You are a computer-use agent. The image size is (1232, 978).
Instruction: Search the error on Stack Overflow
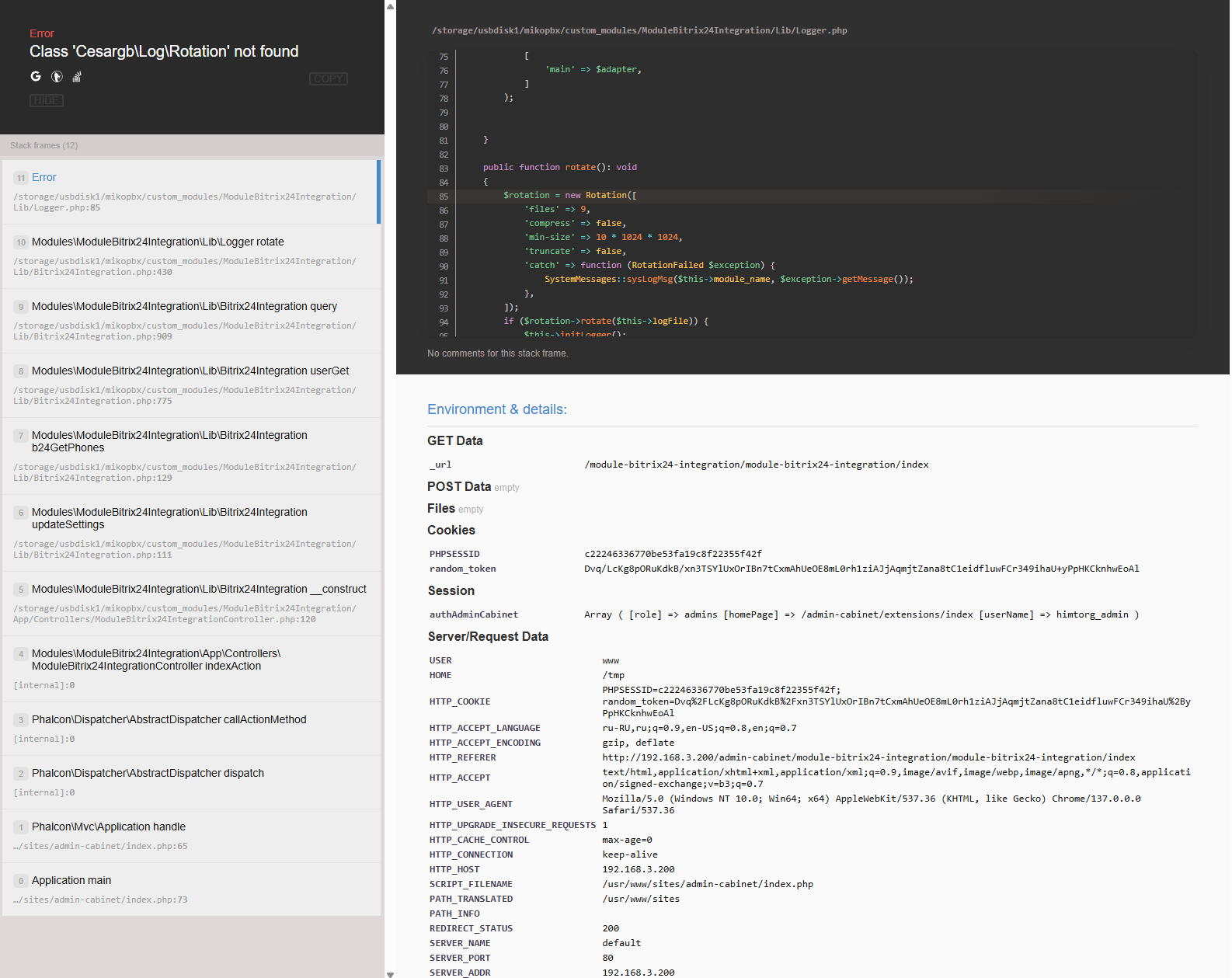coord(77,76)
